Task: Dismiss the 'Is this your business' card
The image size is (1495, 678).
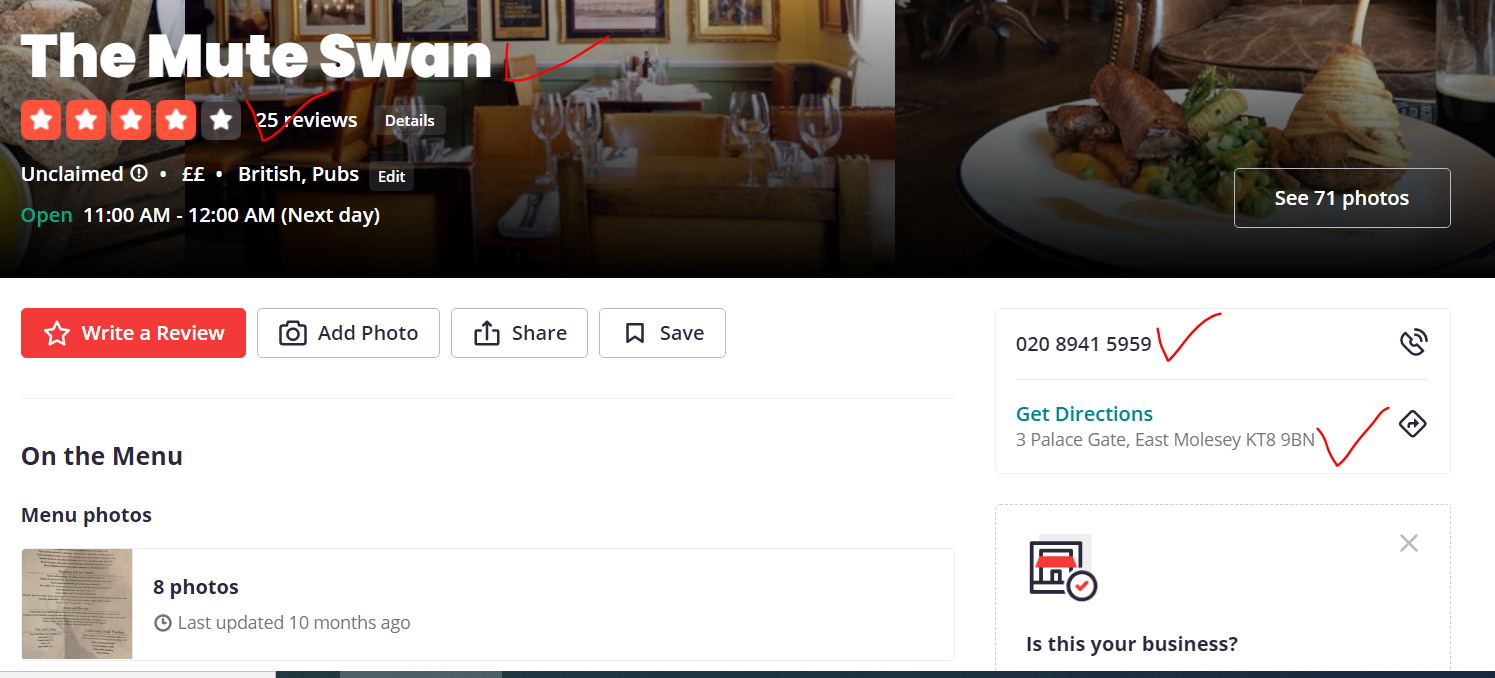Action: point(1409,543)
